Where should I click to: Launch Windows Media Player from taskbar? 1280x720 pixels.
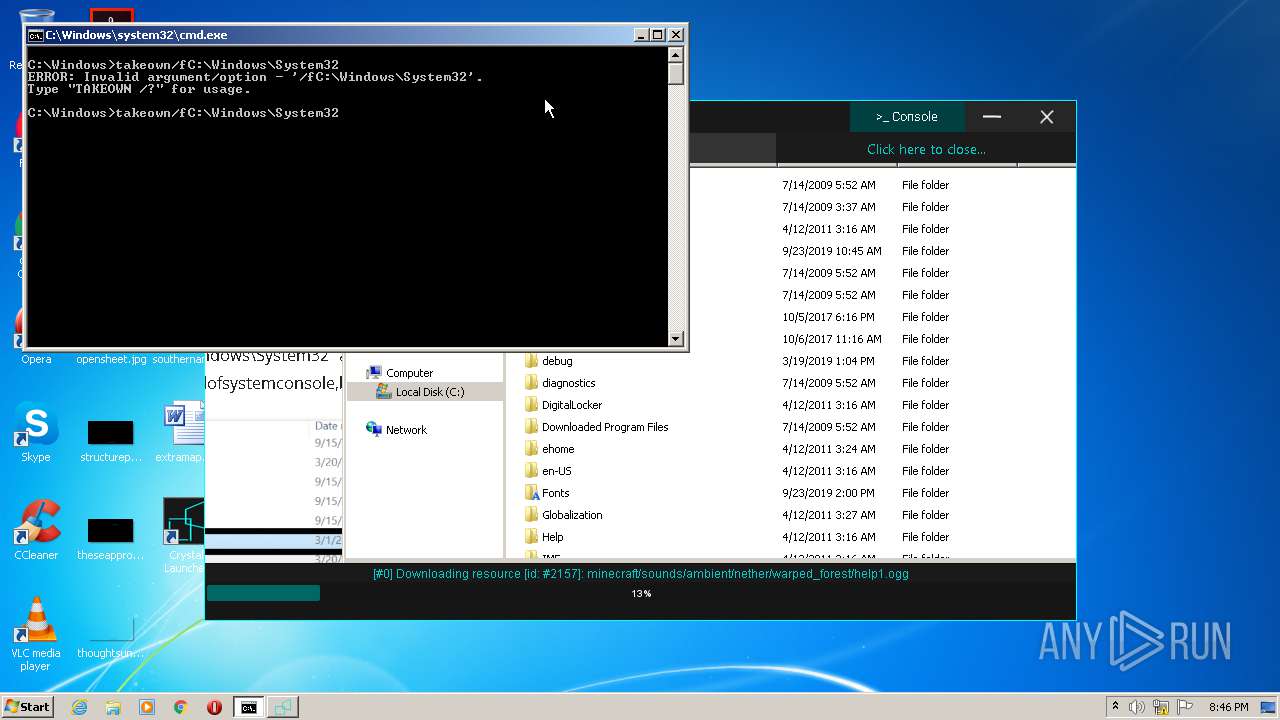(147, 707)
